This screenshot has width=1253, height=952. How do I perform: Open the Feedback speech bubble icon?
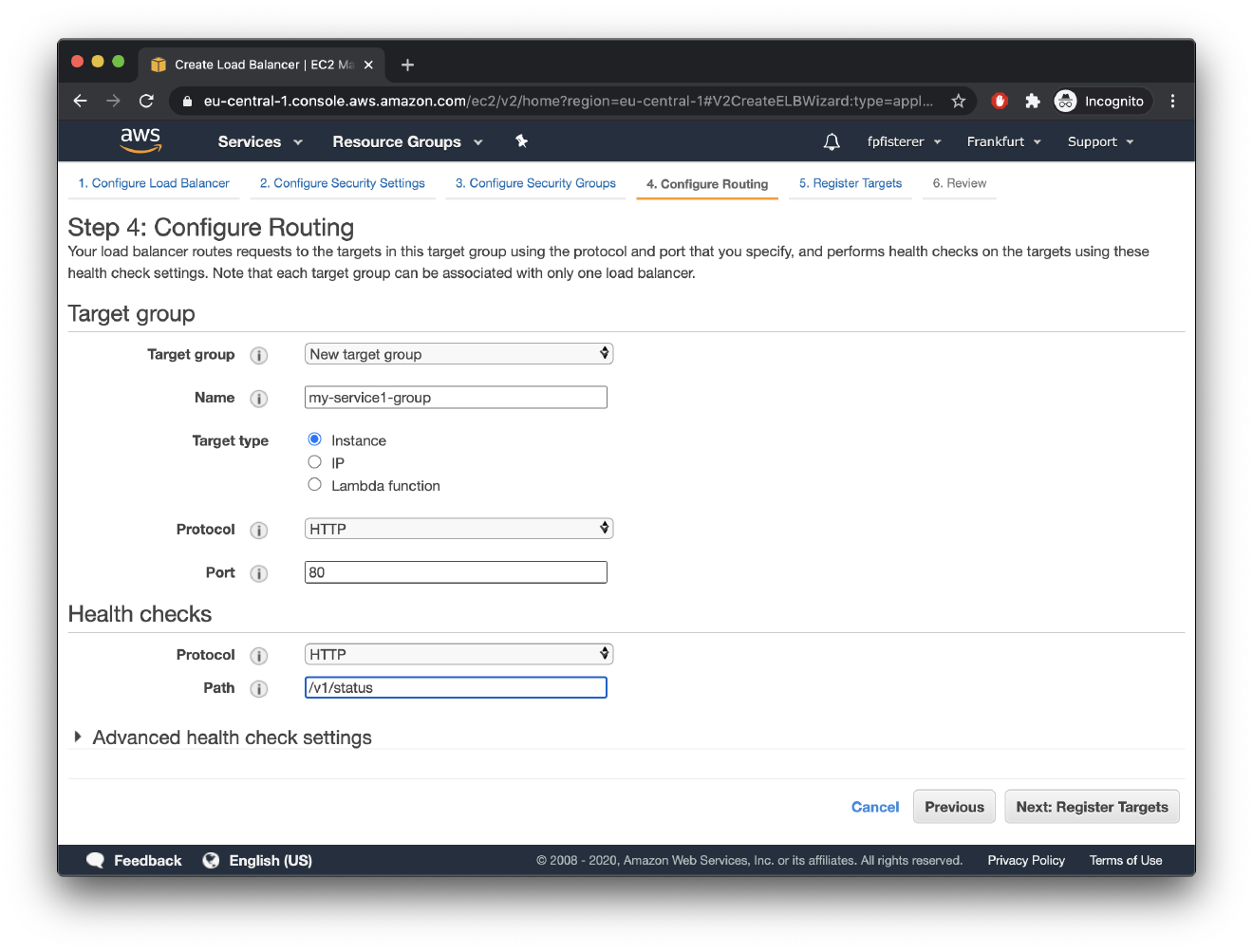coord(96,860)
